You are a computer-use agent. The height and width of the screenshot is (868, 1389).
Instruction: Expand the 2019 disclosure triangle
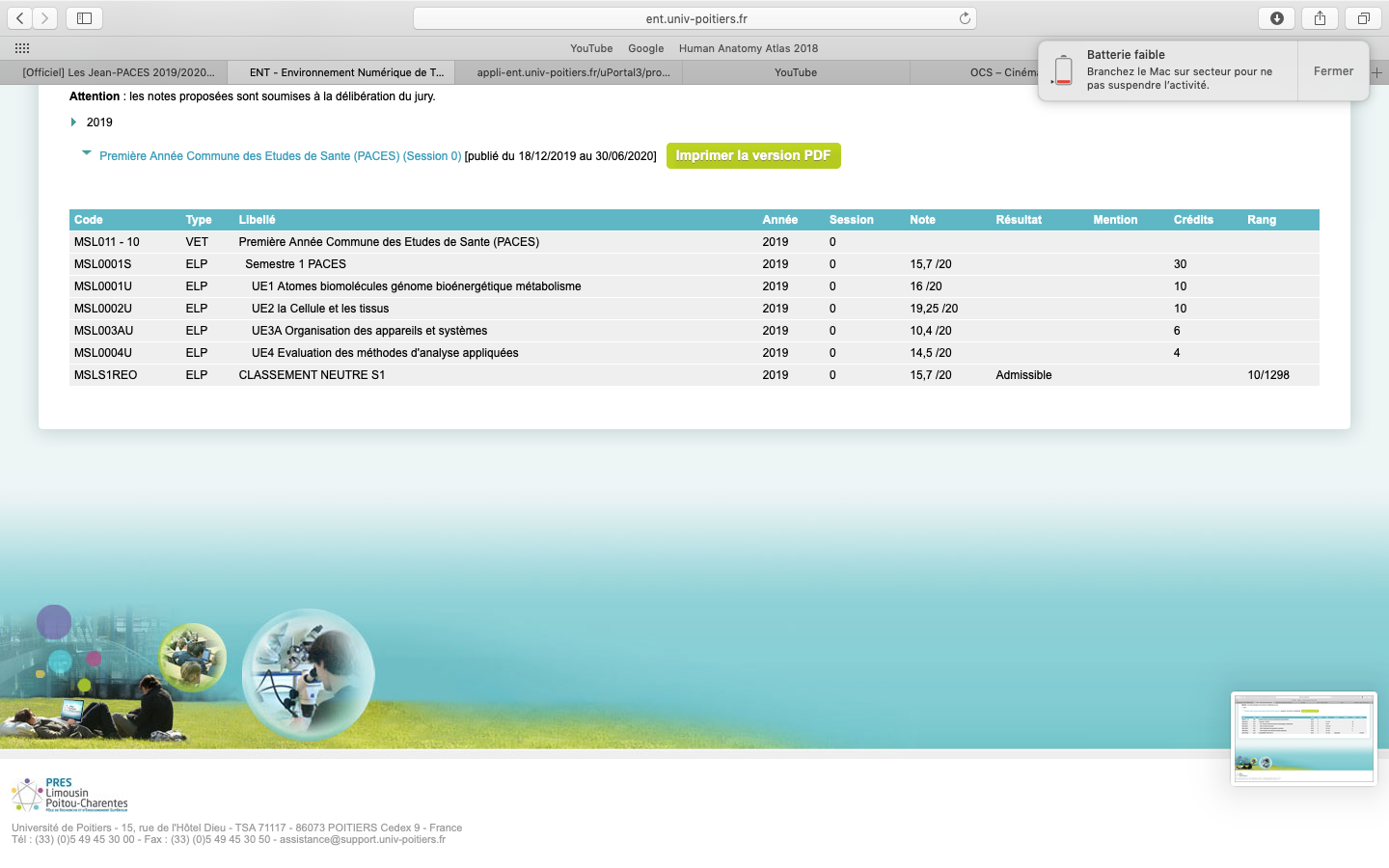73,122
